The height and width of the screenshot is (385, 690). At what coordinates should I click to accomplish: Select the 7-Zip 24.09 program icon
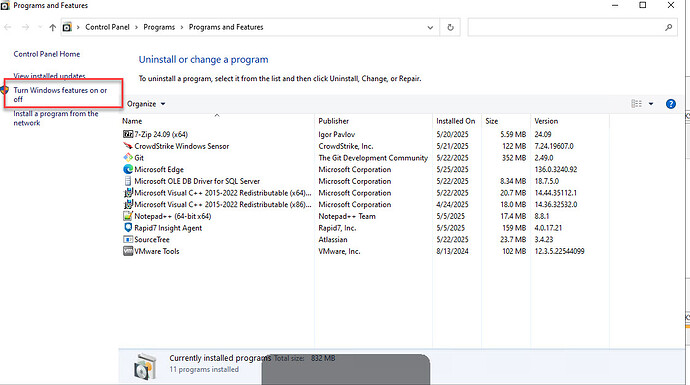pyautogui.click(x=128, y=134)
